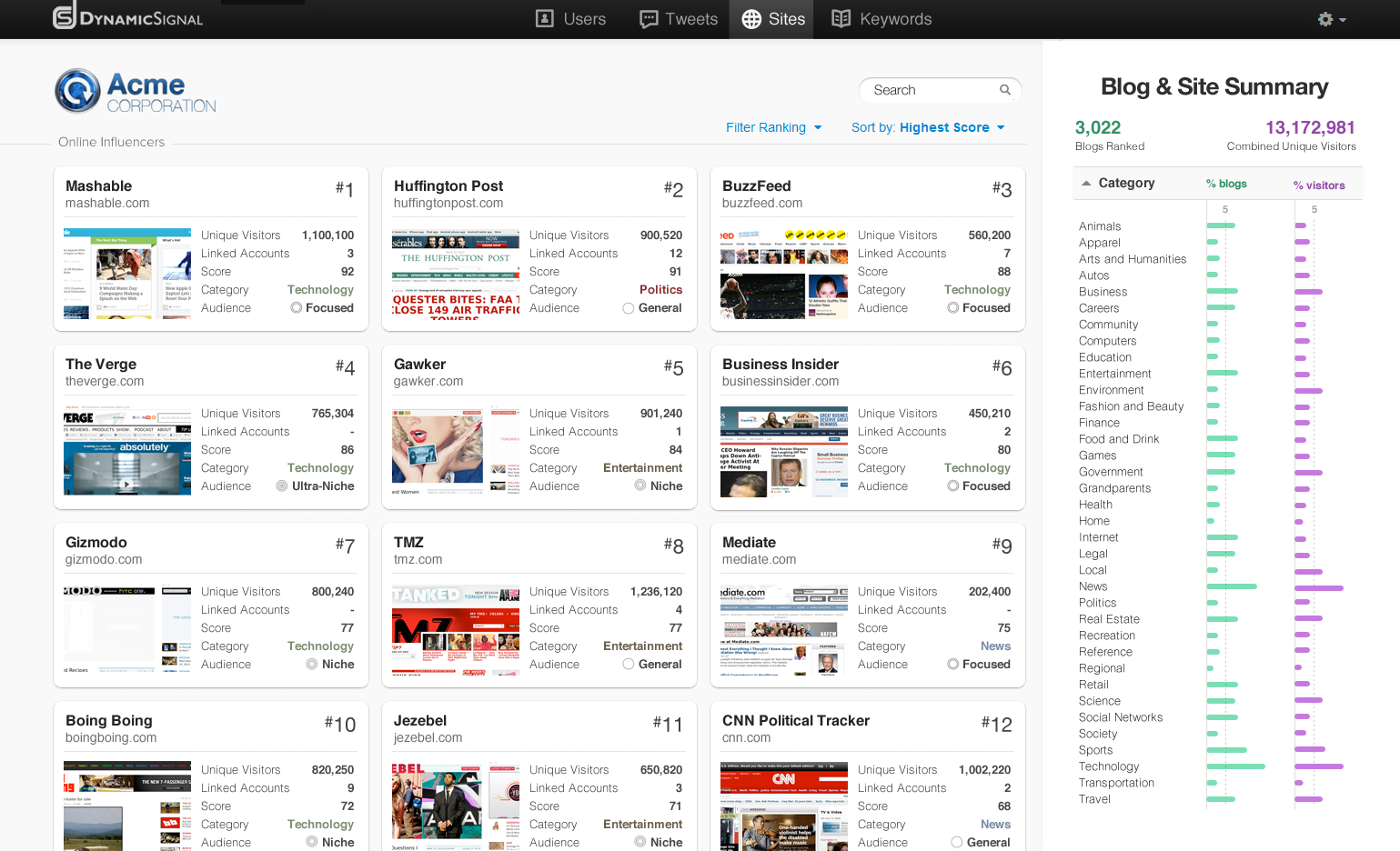
Task: Click the Keywords book icon
Action: (841, 19)
